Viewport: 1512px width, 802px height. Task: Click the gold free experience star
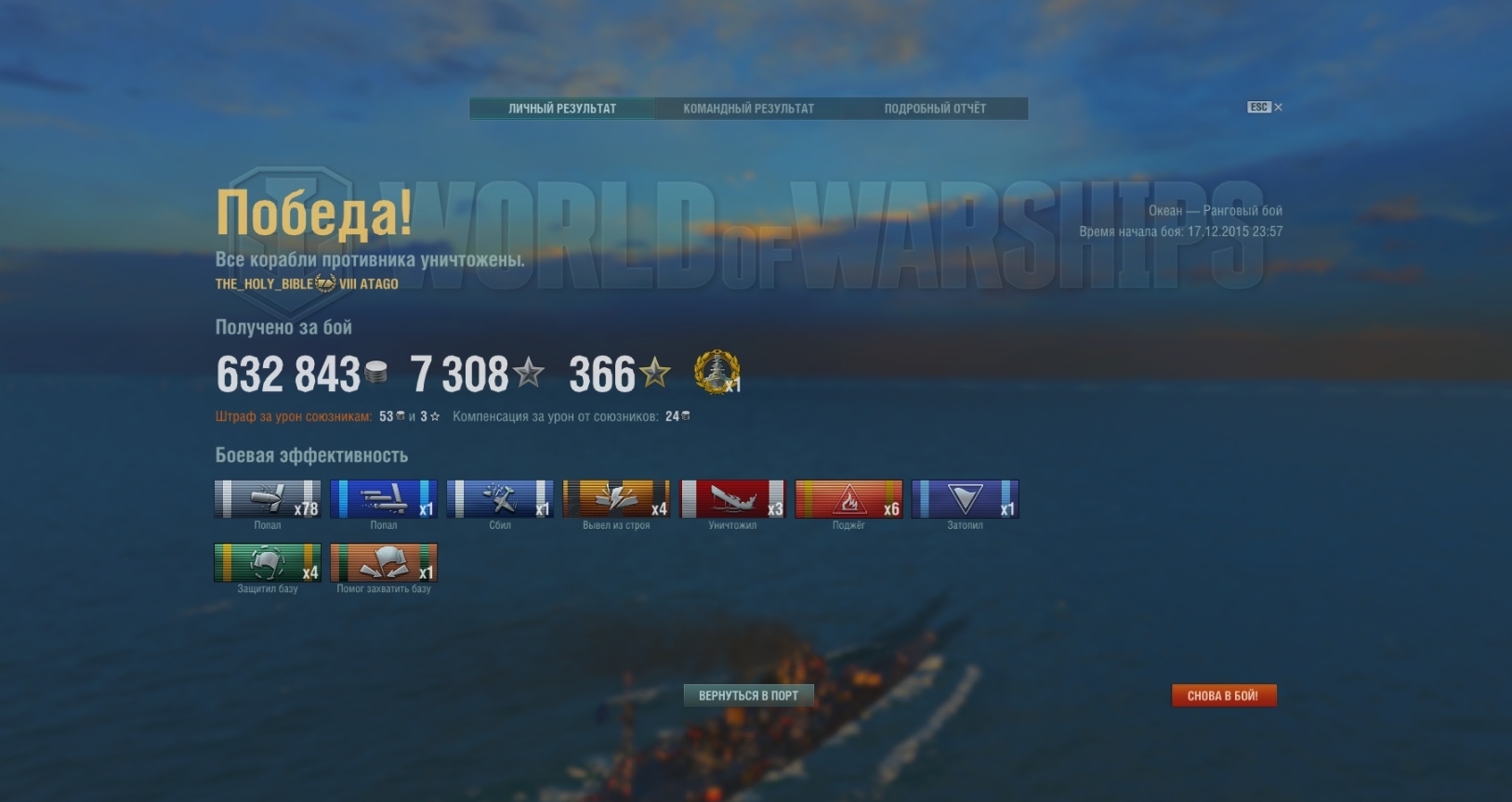[x=654, y=373]
